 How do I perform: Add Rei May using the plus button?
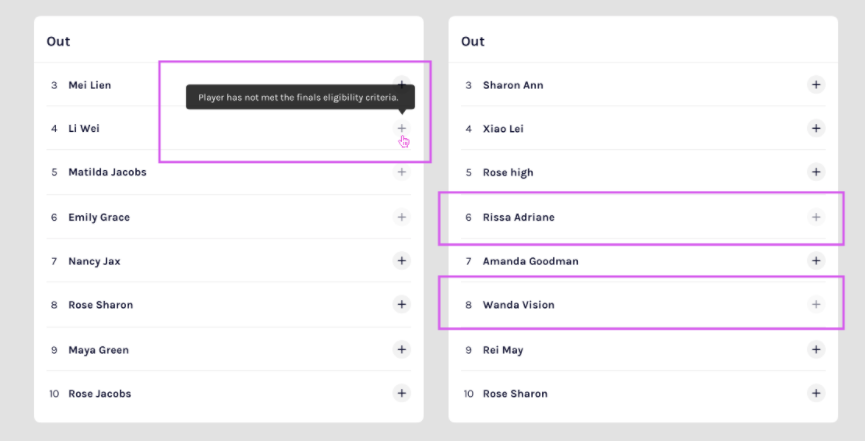816,350
